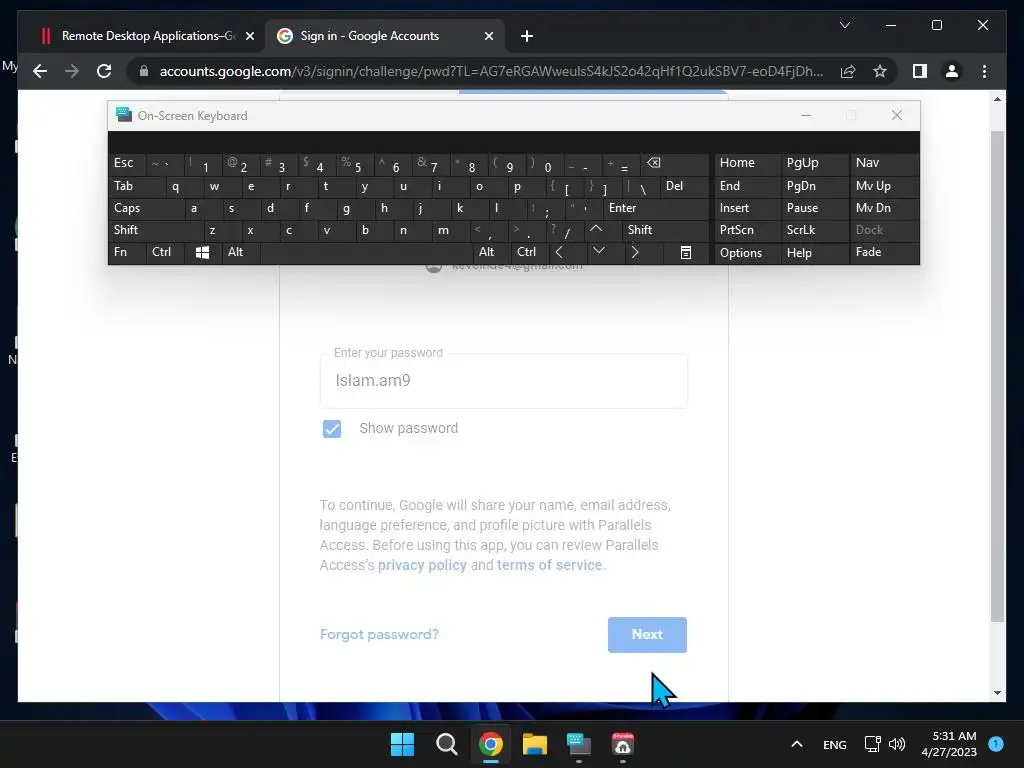1024x768 pixels.
Task: Click On-Screen Keyboard taskbar icon
Action: coord(579,744)
